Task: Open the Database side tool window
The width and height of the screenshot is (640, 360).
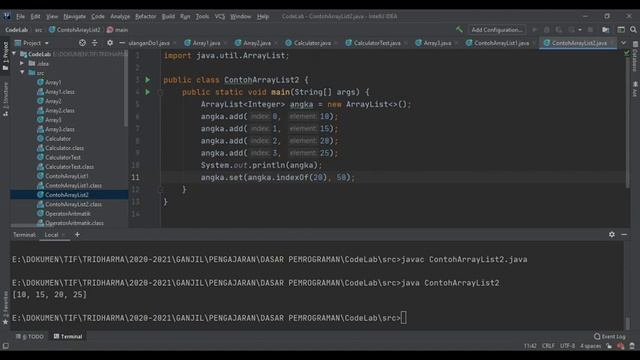Action: point(635,57)
